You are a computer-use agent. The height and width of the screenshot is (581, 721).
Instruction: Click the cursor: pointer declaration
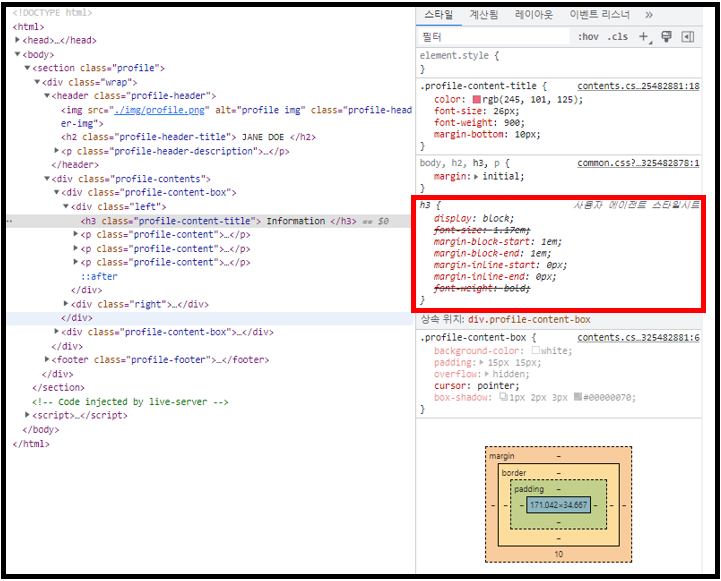coord(476,386)
